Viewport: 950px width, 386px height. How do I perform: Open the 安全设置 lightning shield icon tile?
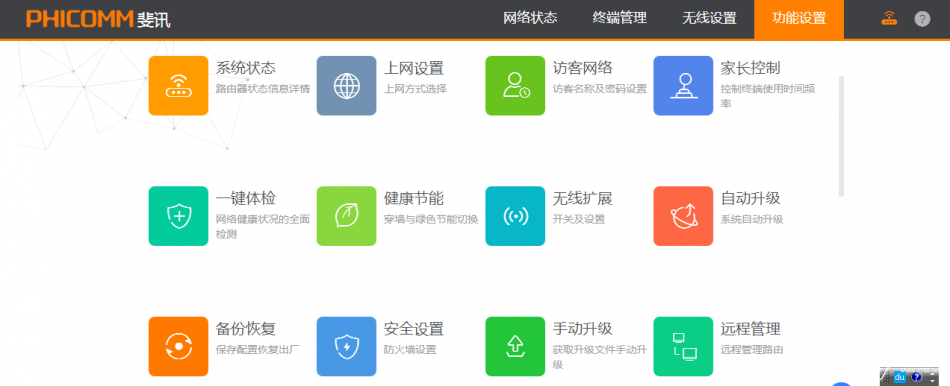click(347, 347)
